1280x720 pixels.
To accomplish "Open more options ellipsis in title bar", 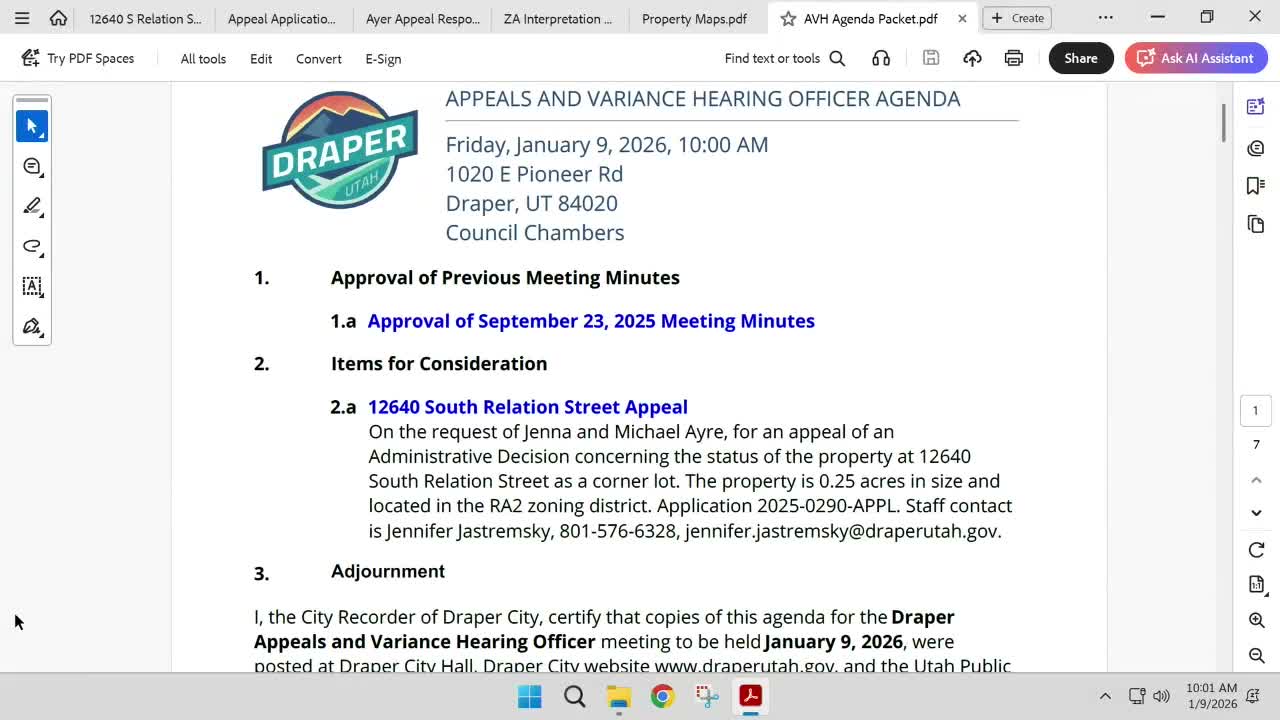I will (1105, 17).
